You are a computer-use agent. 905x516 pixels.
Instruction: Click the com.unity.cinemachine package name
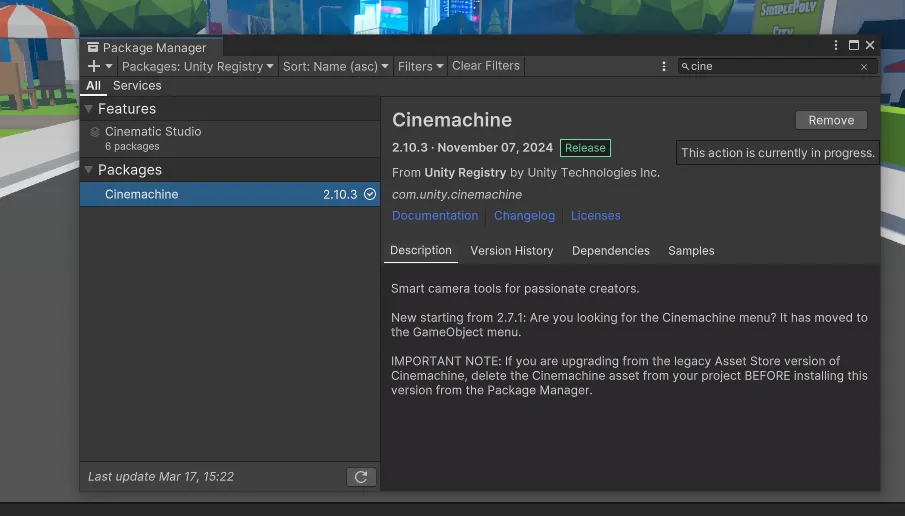click(x=457, y=195)
